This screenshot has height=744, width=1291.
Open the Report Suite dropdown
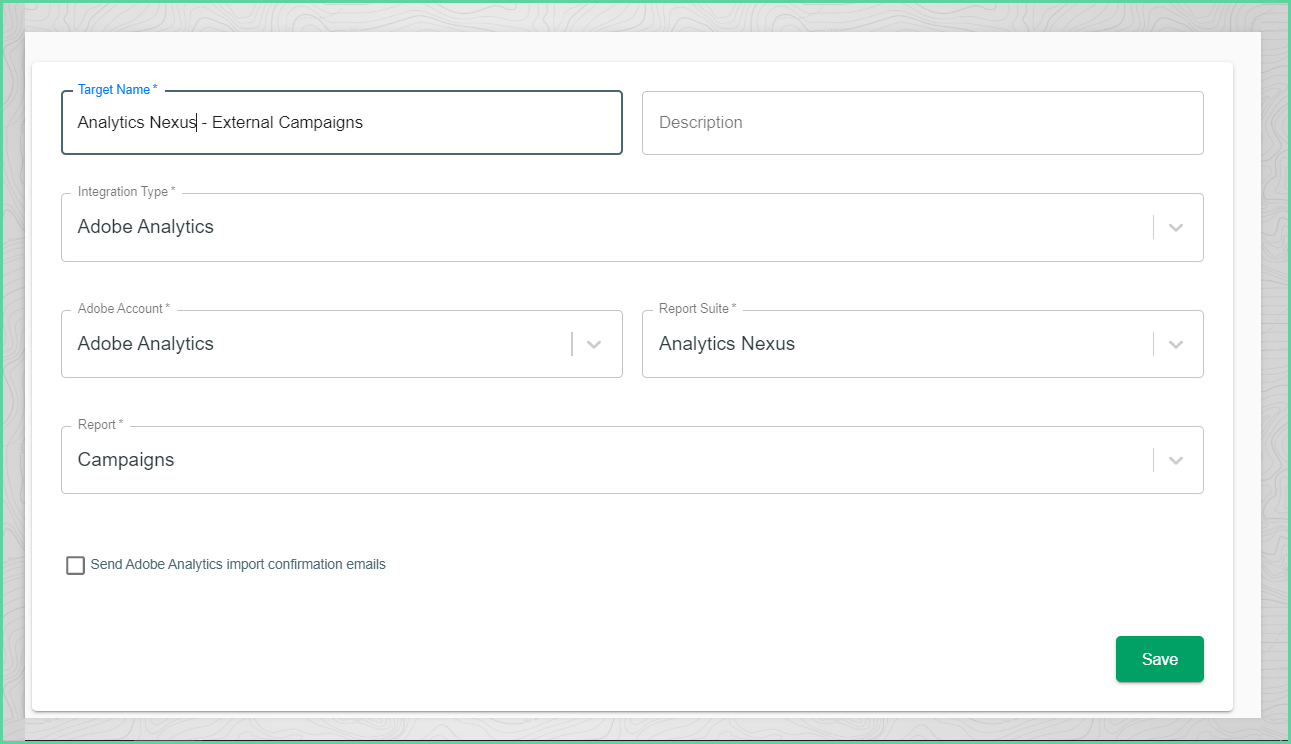tap(922, 344)
